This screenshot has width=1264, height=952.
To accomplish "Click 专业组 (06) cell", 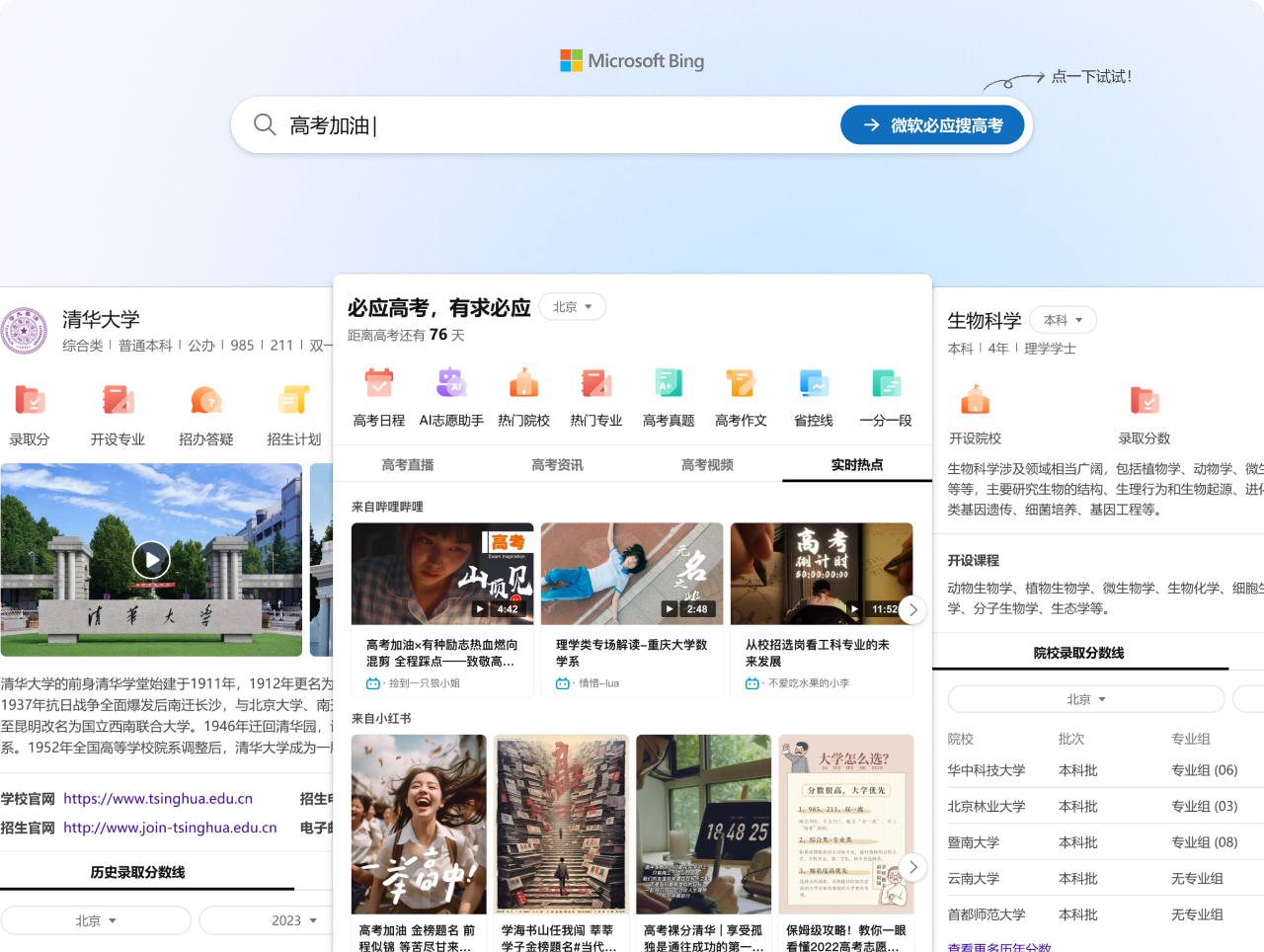I will pyautogui.click(x=1204, y=770).
